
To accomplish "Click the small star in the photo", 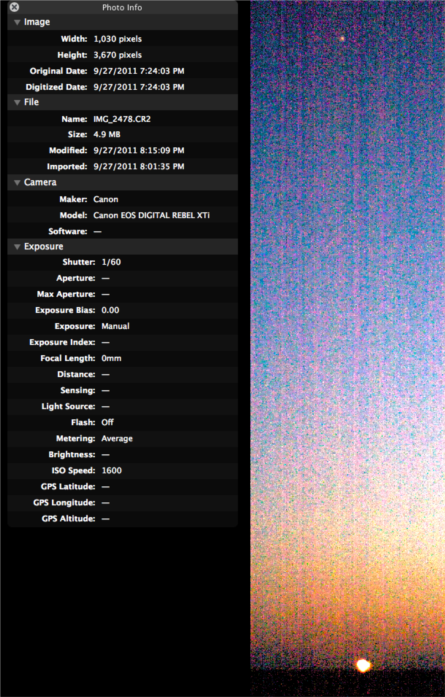I will point(342,39).
